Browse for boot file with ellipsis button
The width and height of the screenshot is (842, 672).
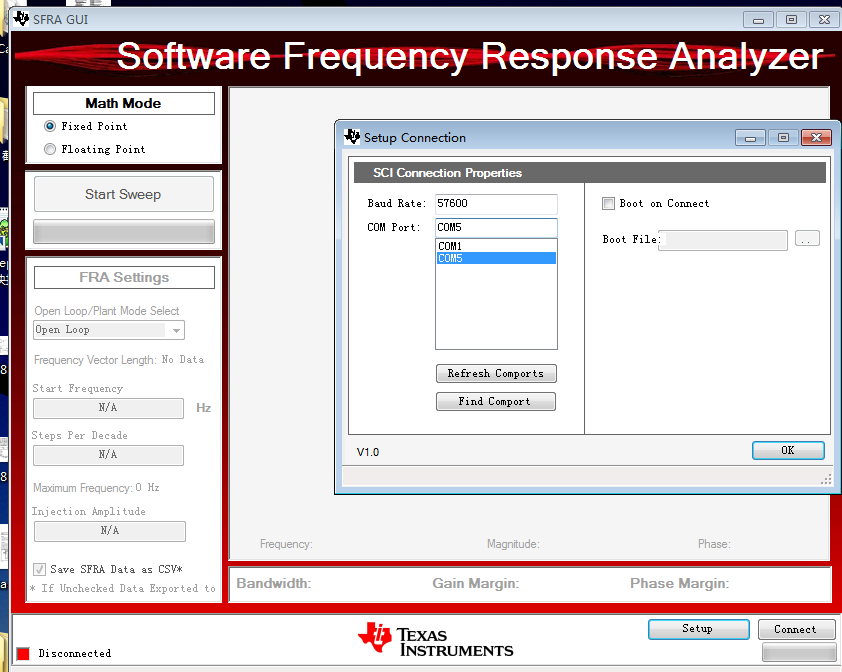(807, 239)
